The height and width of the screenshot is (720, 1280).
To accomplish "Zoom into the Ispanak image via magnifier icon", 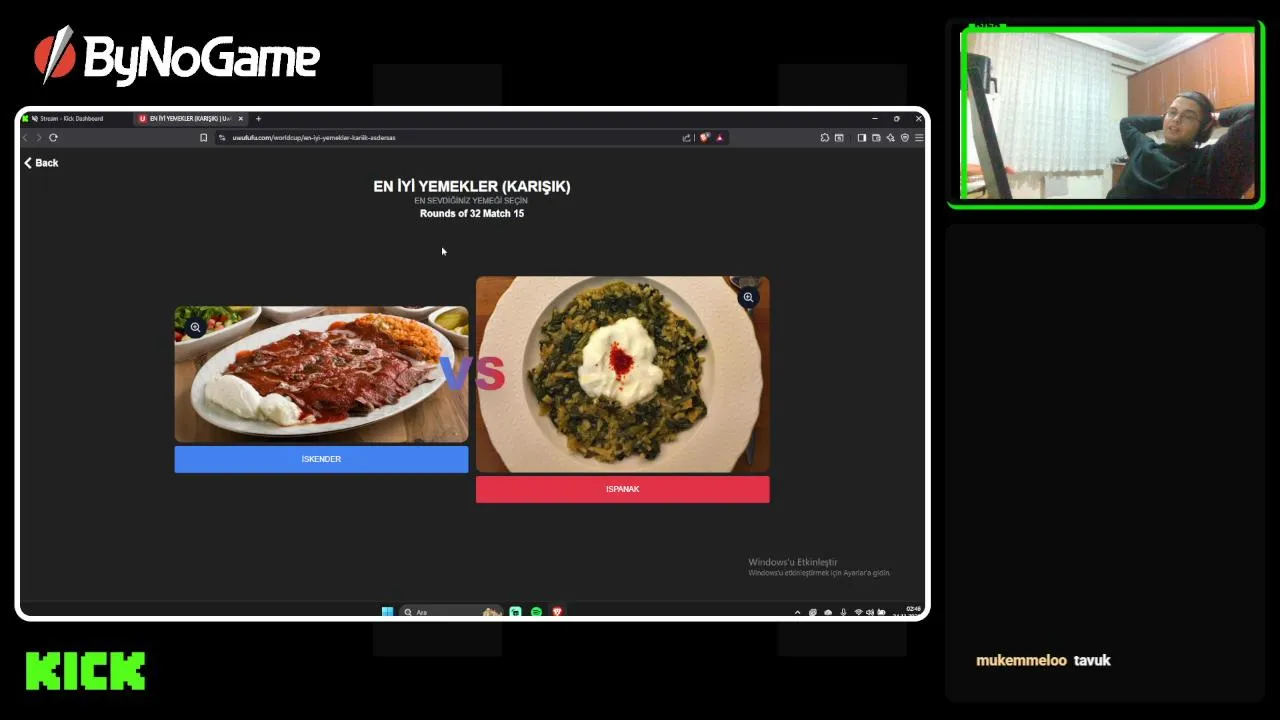I will 748,297.
